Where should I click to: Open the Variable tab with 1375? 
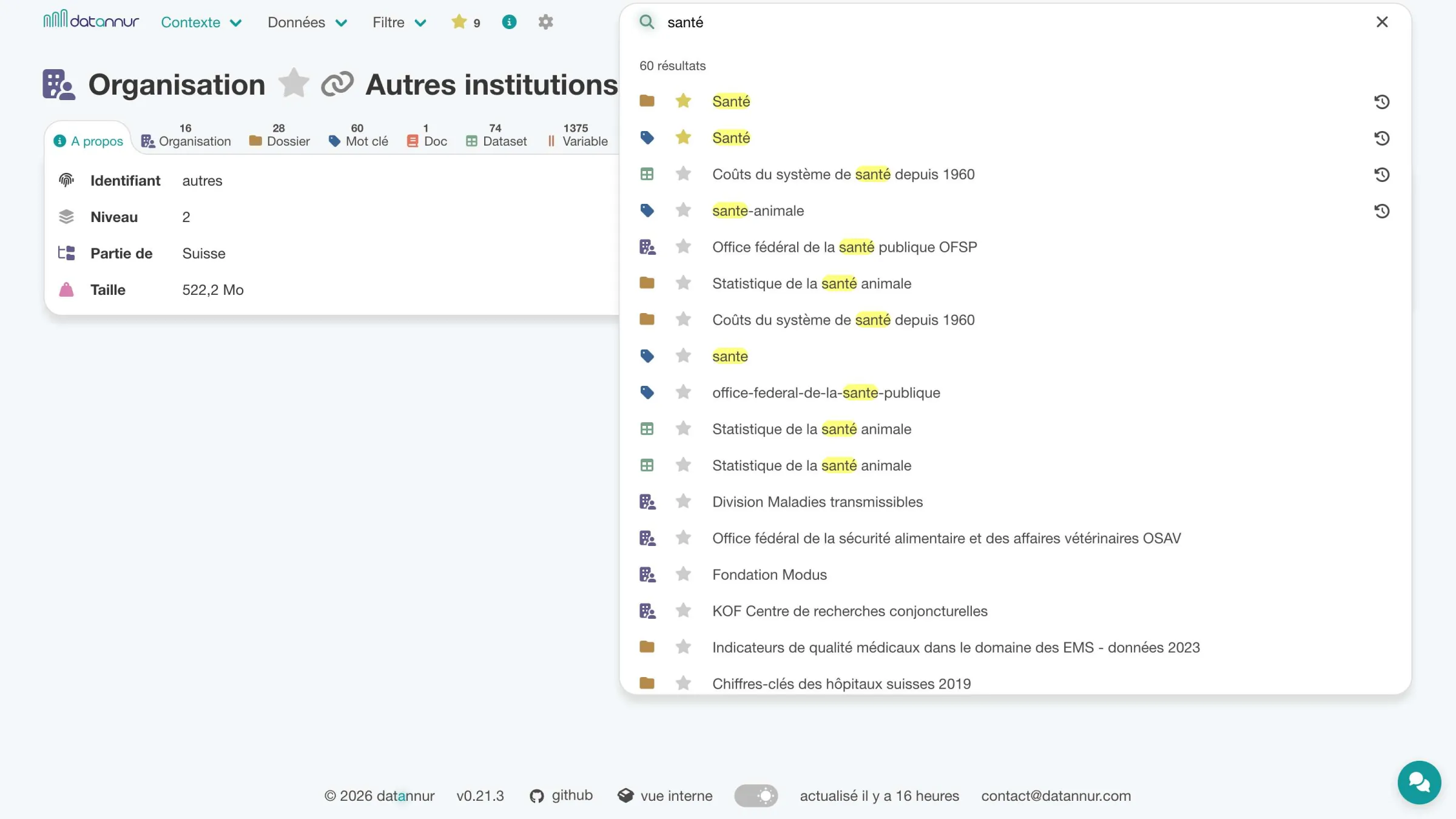point(577,135)
